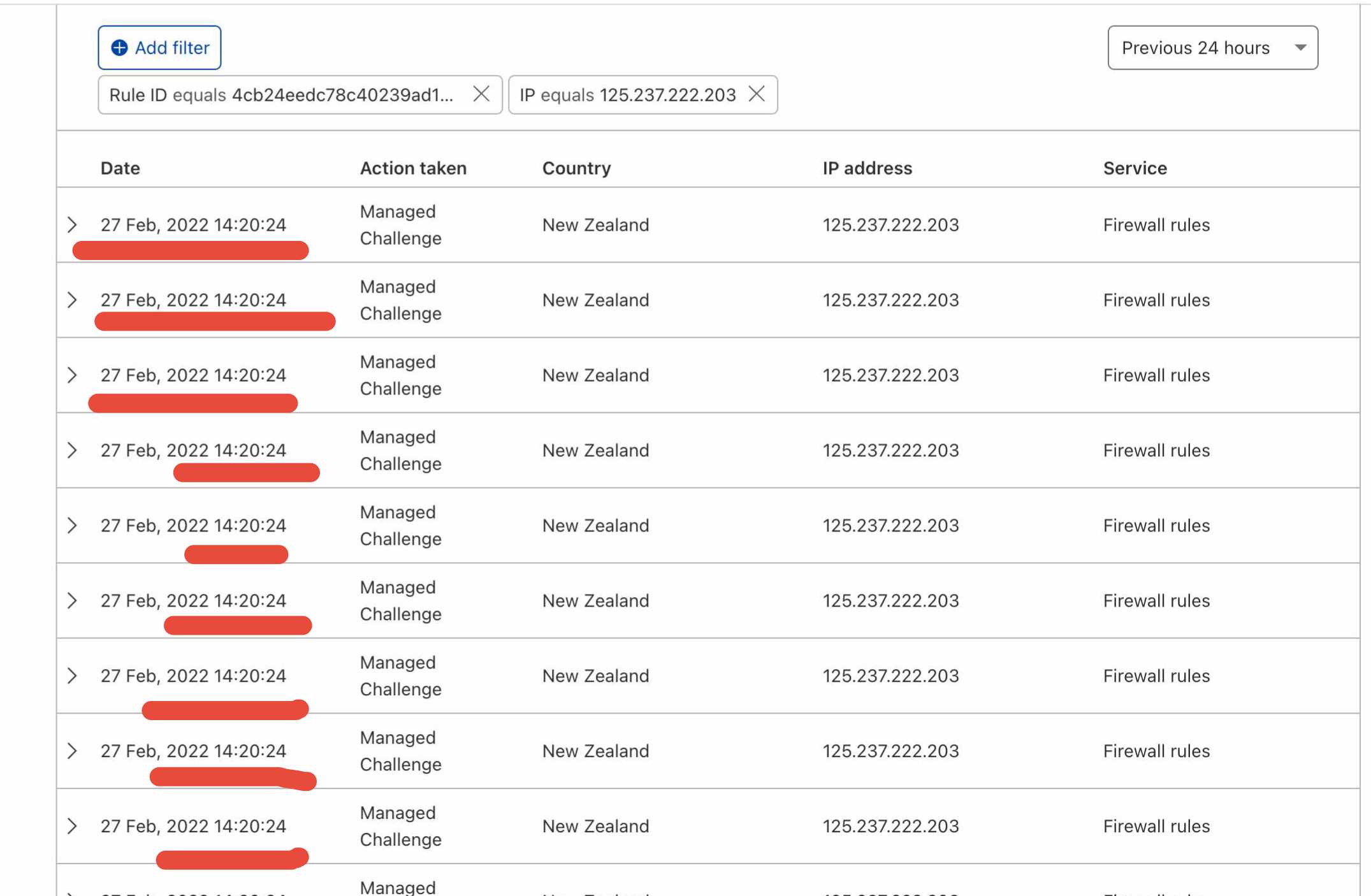Expand the fifth event row chevron
1371x896 pixels.
coord(72,526)
